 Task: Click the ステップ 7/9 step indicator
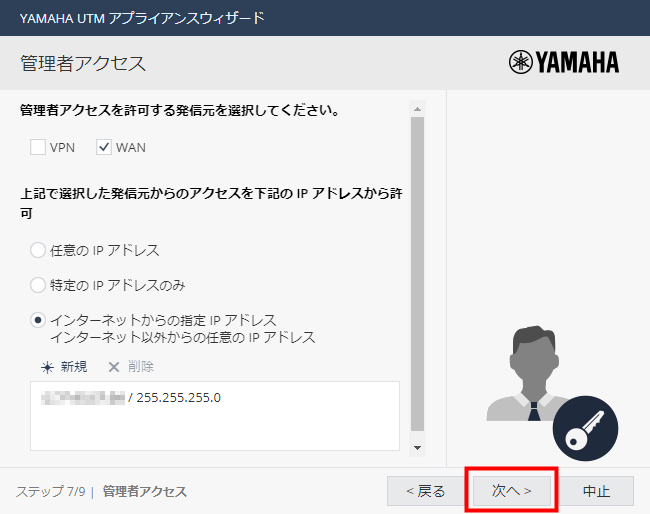(48, 492)
